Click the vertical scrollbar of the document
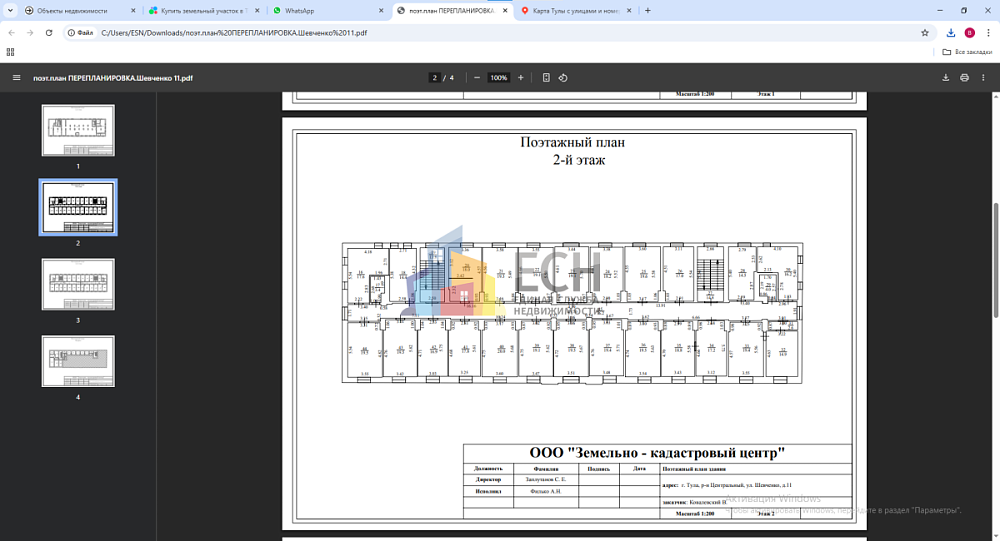This screenshot has width=1000, height=541. [996, 260]
